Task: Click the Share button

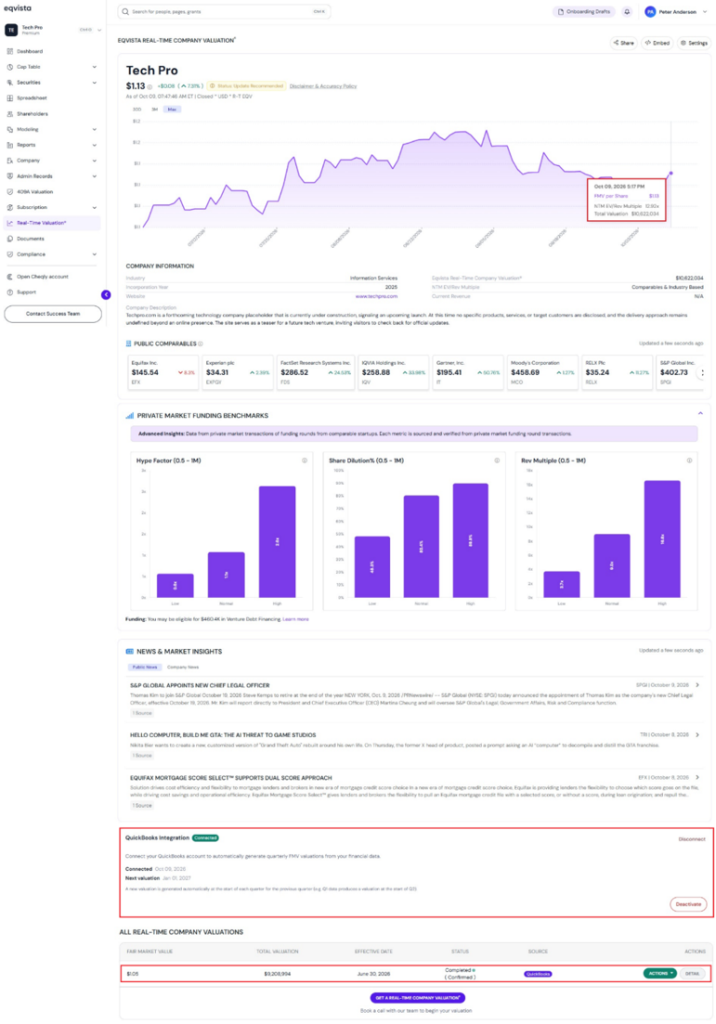Action: 623,43
